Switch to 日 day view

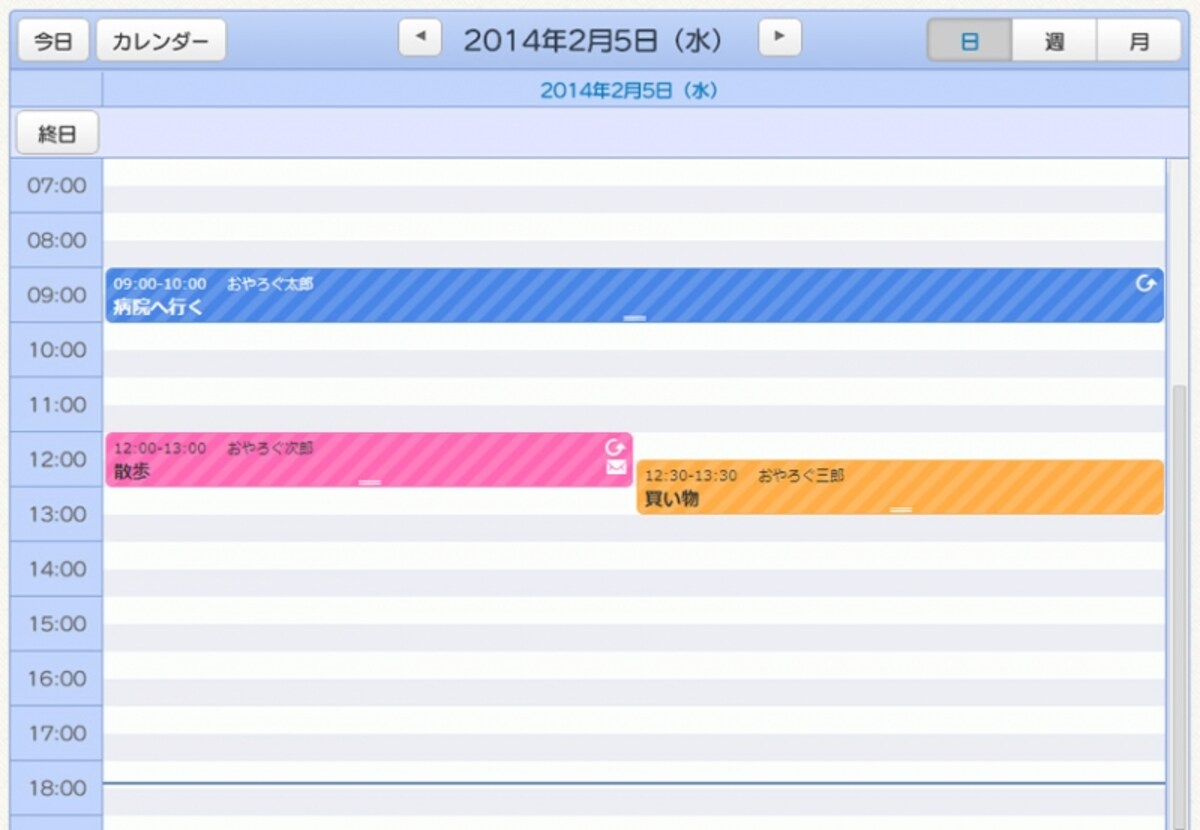click(969, 41)
